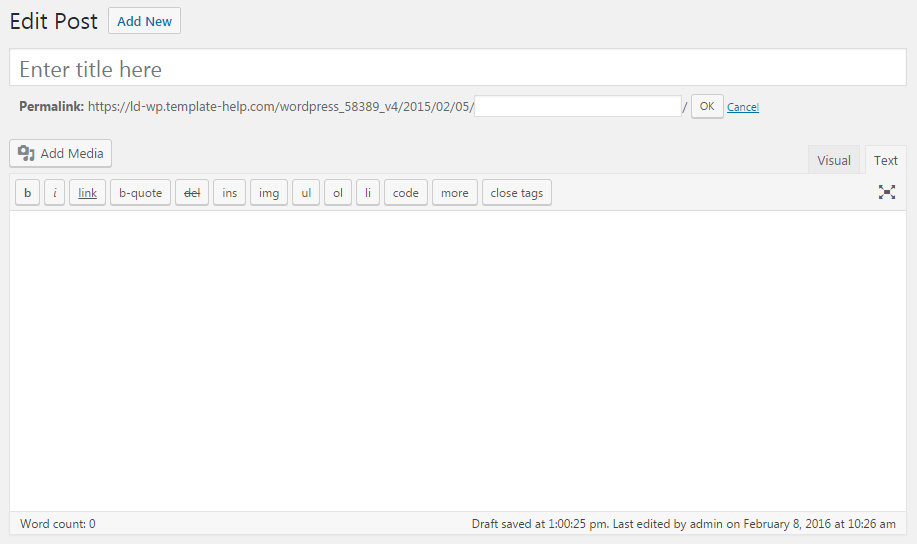Click the permalink slug input field
This screenshot has height=544, width=917.
(x=578, y=106)
